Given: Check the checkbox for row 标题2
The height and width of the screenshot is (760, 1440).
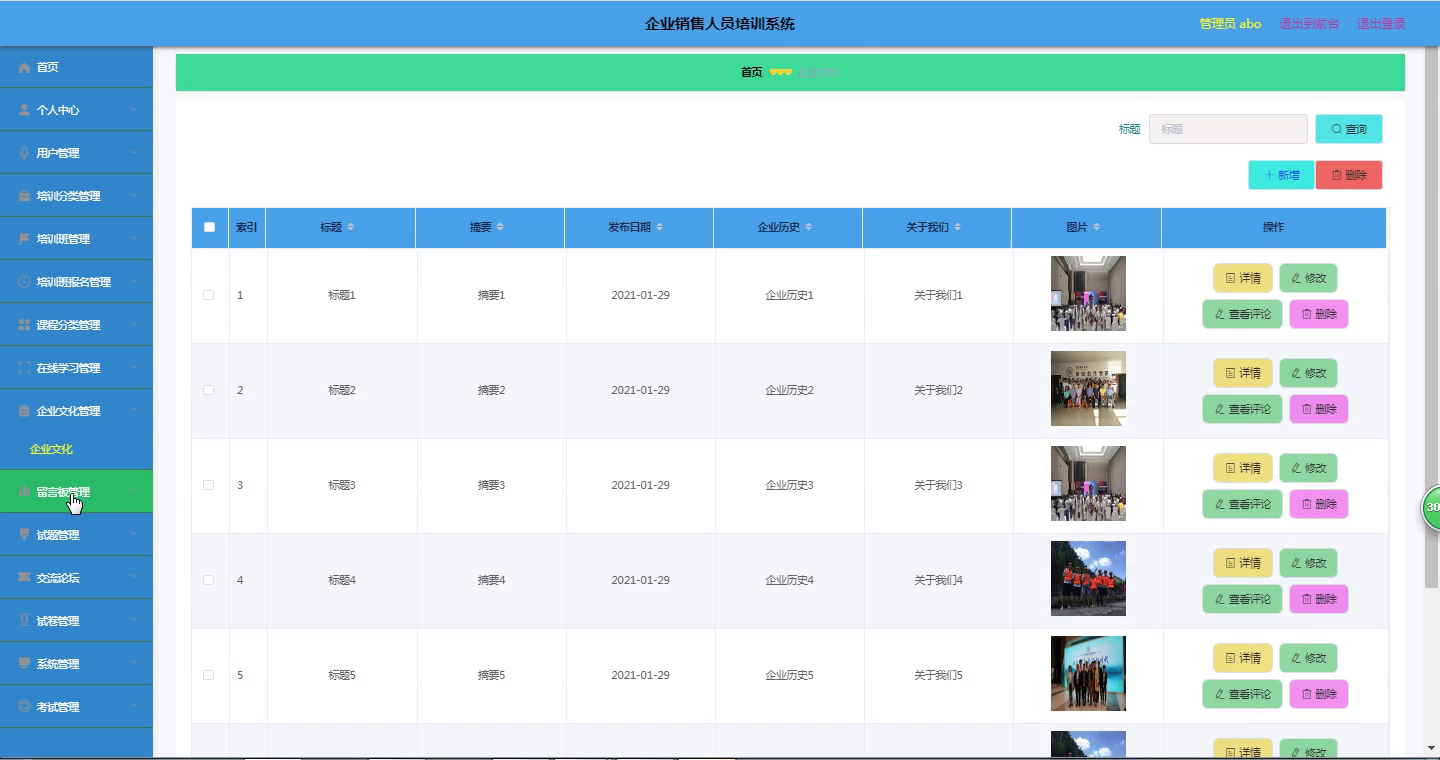Looking at the screenshot, I should pos(208,390).
